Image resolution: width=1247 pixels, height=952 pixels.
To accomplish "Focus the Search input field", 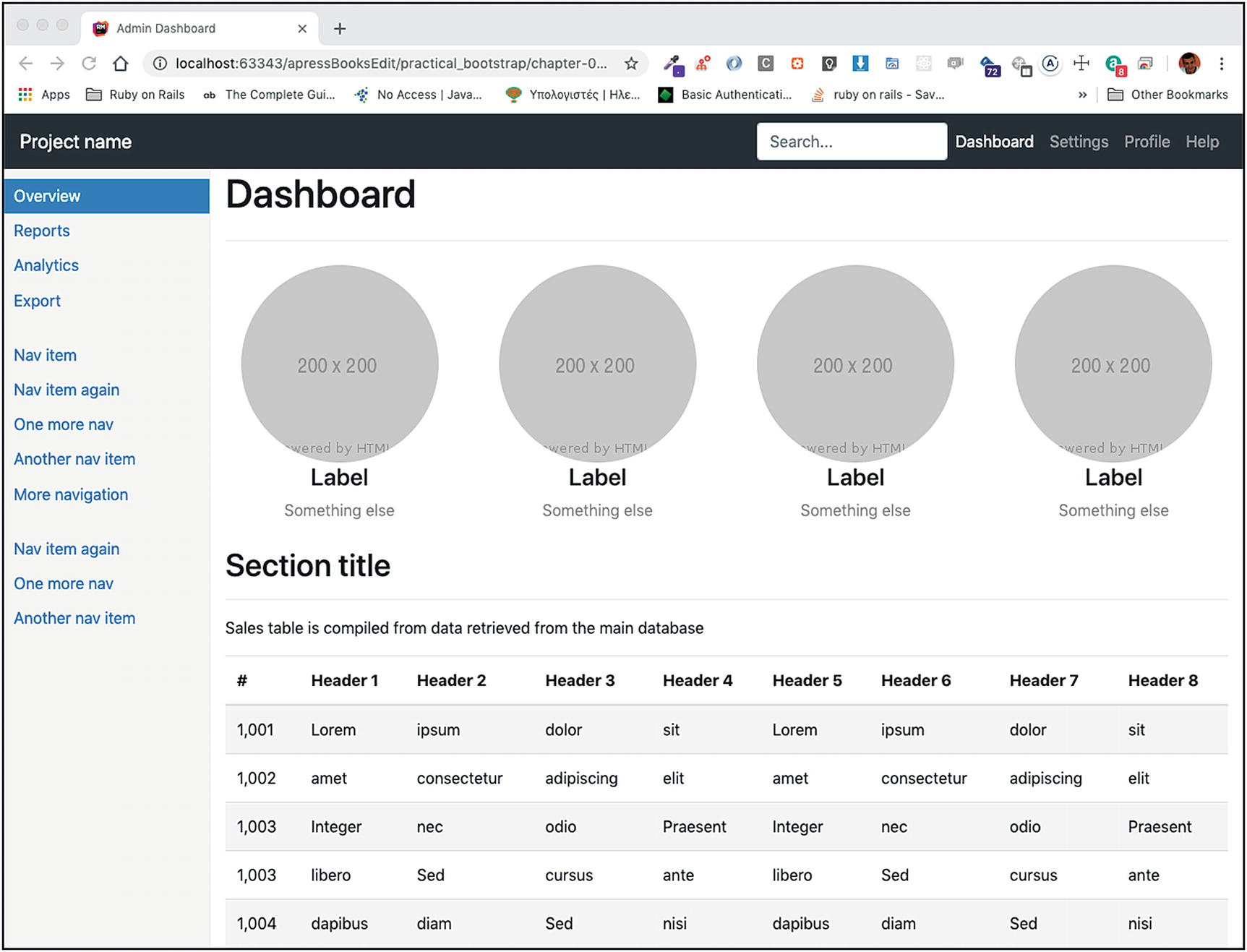I will tap(851, 142).
